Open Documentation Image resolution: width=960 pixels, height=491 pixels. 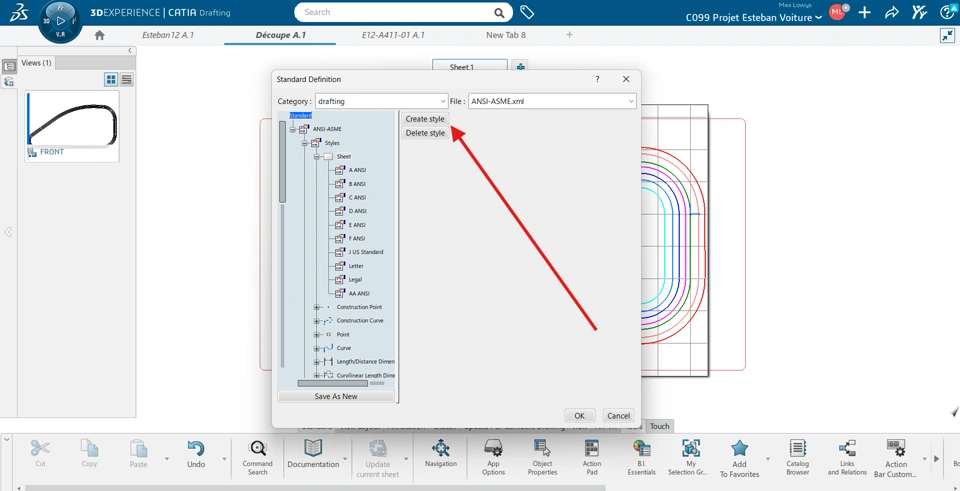coord(313,454)
